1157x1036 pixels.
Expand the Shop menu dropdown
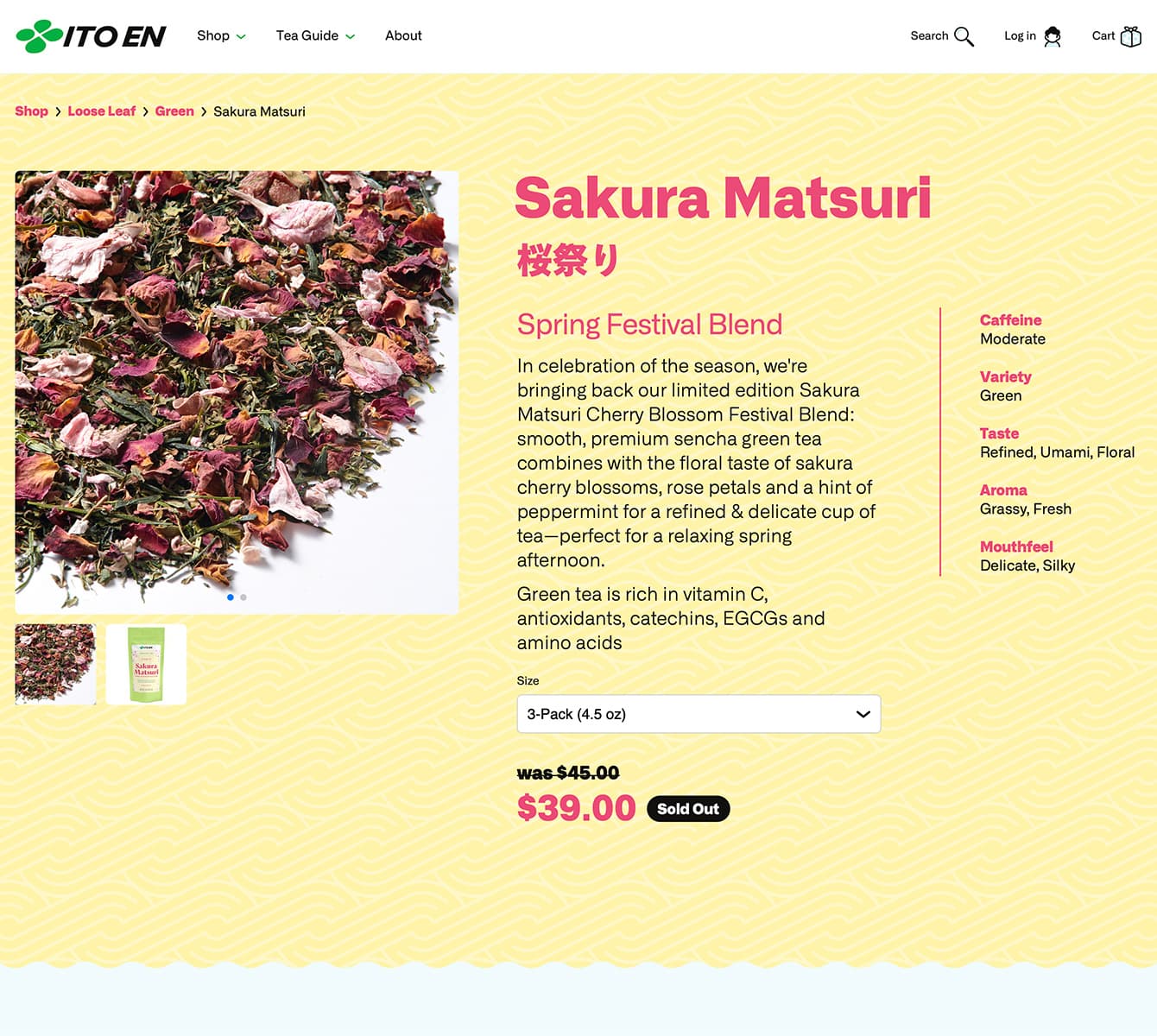[x=221, y=35]
